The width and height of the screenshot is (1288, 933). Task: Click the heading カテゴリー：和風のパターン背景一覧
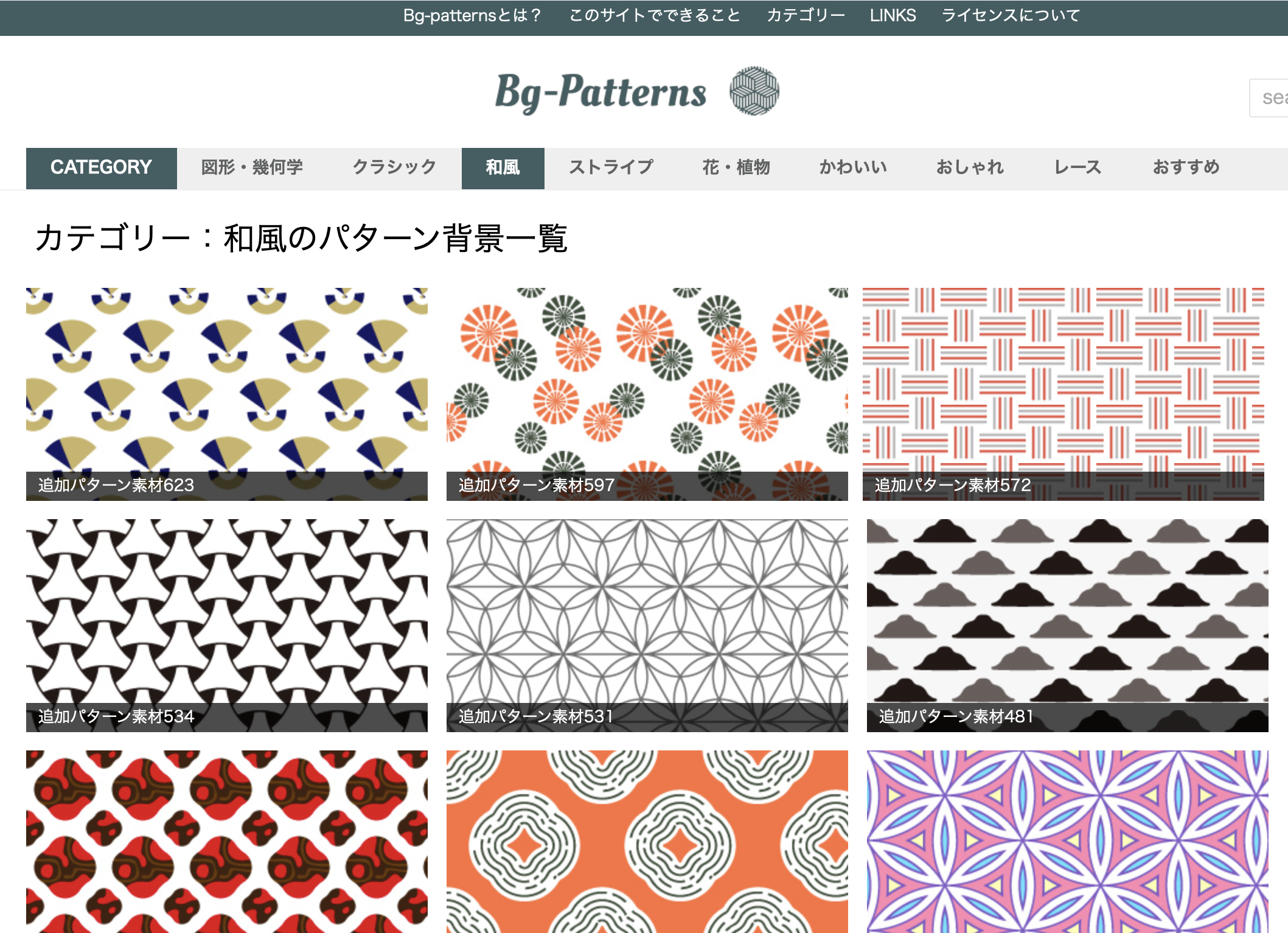coord(301,238)
